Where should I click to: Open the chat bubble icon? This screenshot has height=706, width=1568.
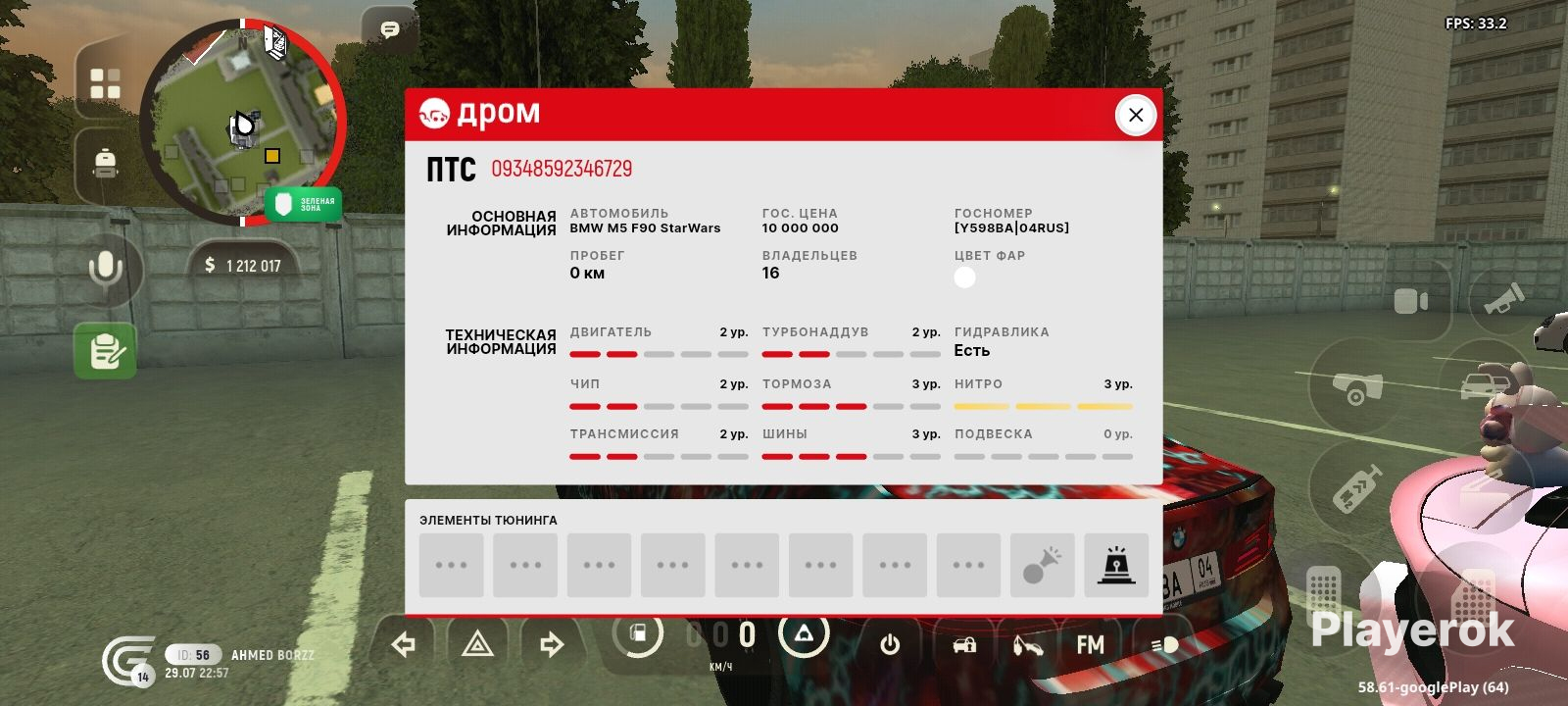point(390,30)
